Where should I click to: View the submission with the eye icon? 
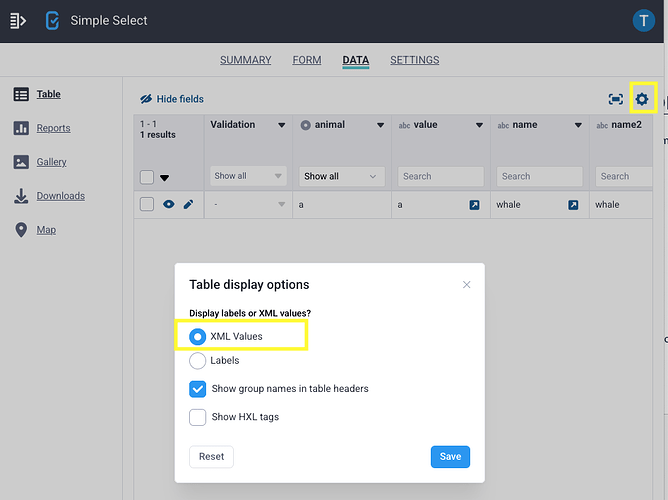[169, 204]
